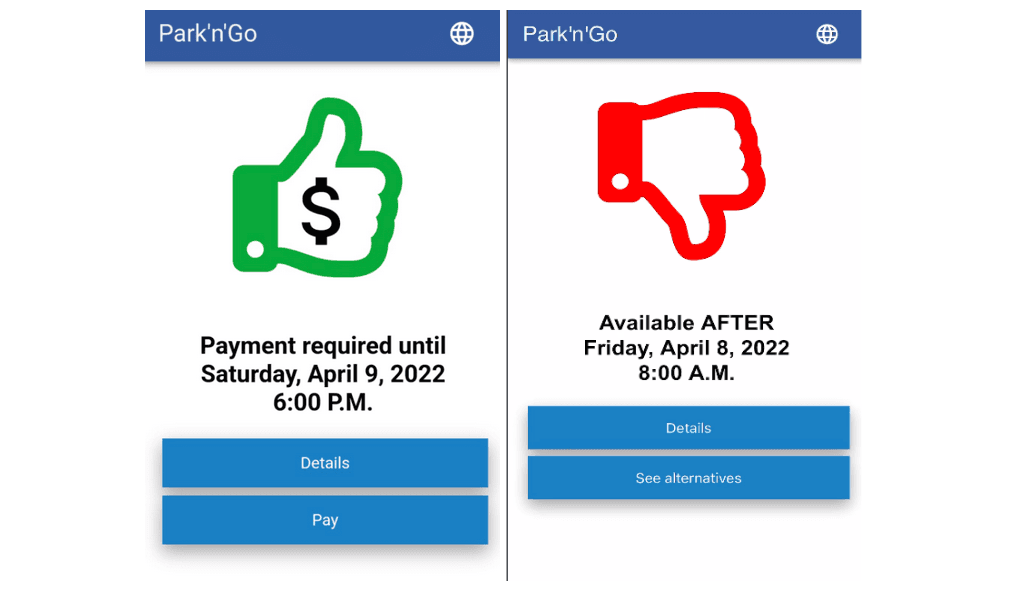1010x600 pixels.
Task: Click vertical divider between the two screens
Action: coord(507,295)
